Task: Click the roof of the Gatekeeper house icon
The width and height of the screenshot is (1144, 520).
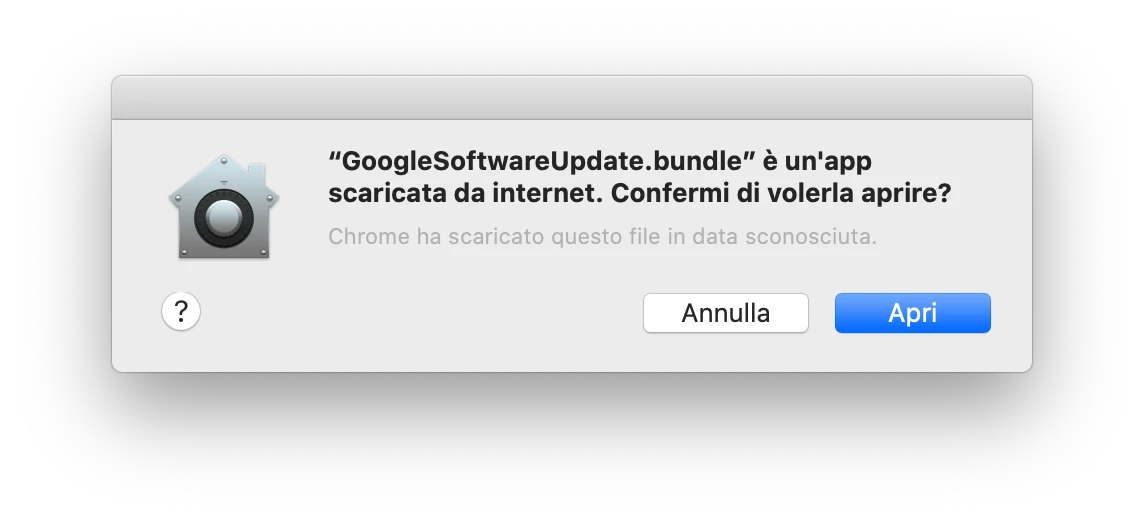Action: tap(224, 174)
